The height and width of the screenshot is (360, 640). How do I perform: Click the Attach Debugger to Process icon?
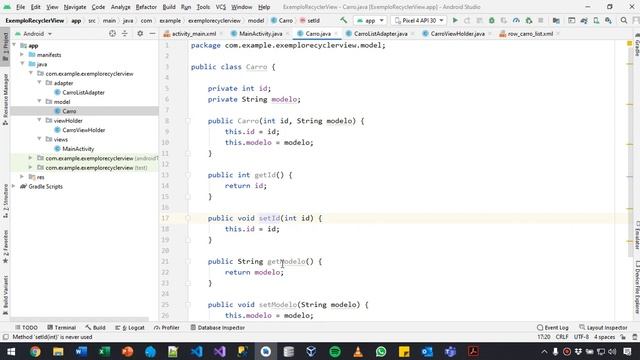pyautogui.click(x=529, y=20)
